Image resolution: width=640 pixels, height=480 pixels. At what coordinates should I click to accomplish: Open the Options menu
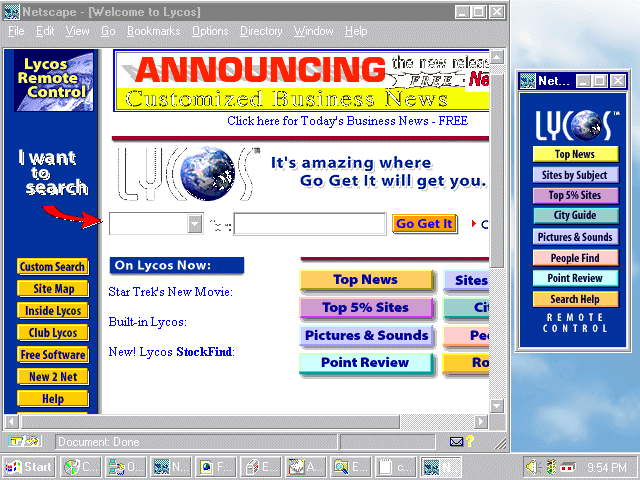pos(210,31)
